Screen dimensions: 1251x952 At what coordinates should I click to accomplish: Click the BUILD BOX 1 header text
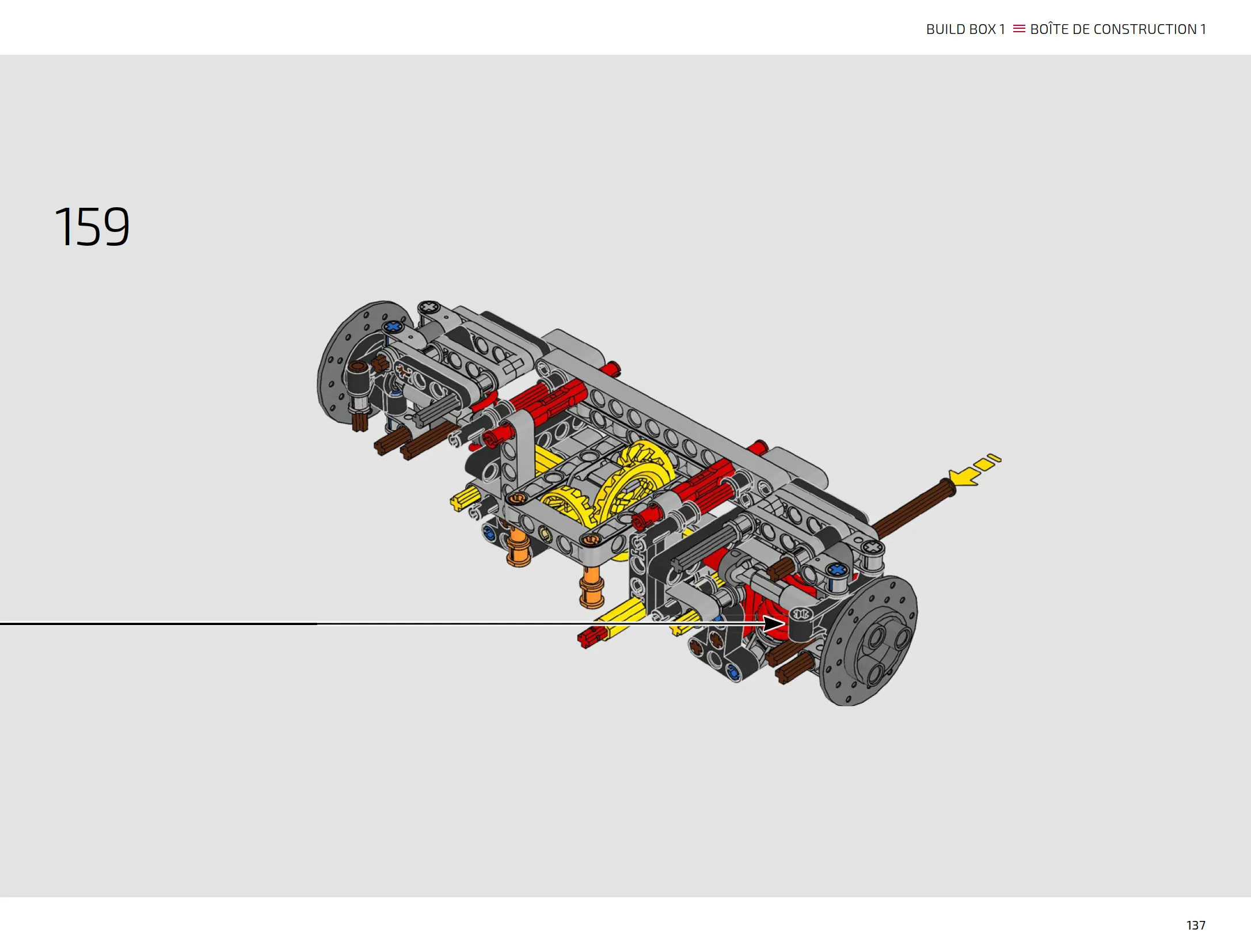(x=965, y=29)
